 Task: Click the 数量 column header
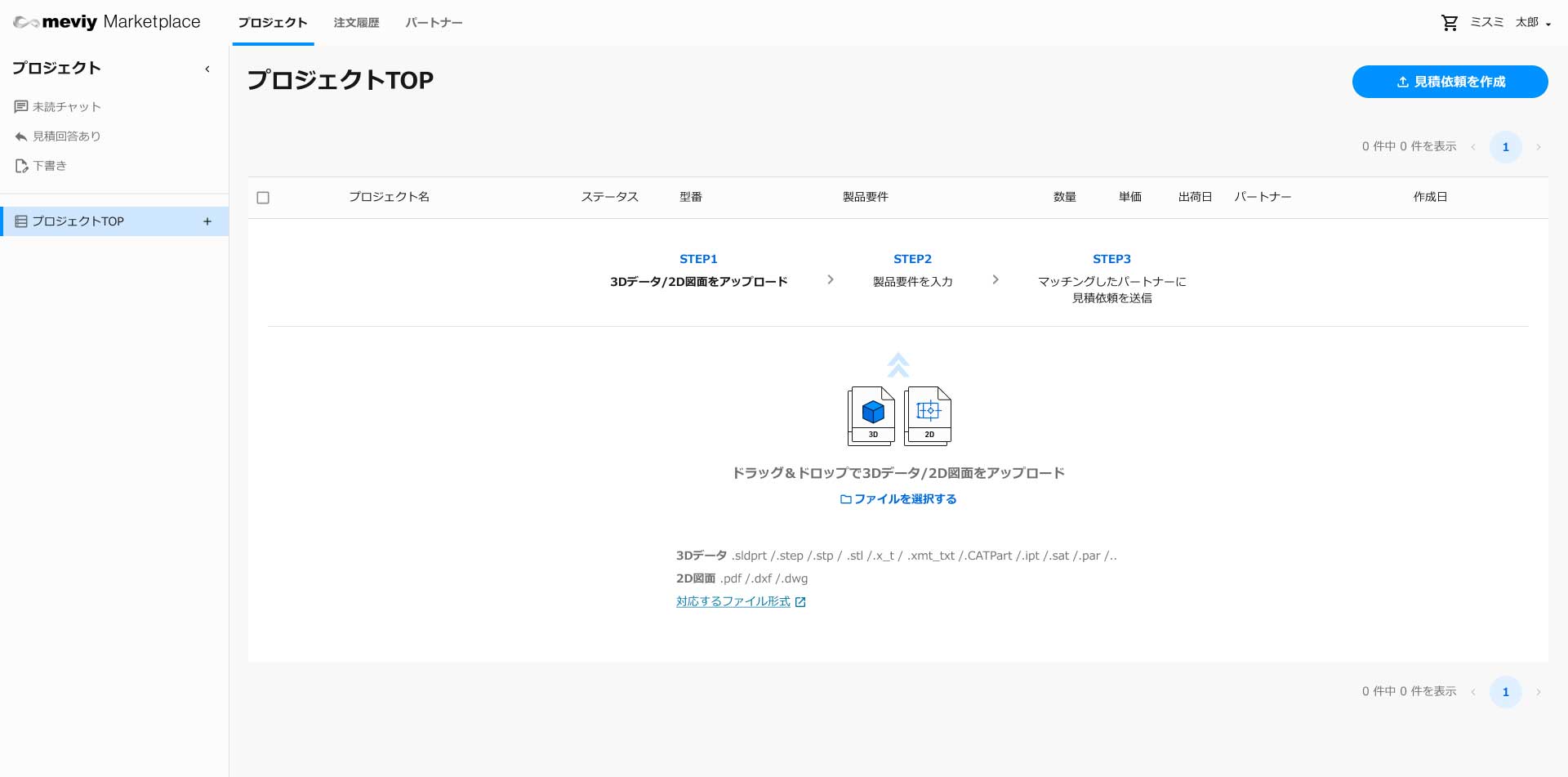pyautogui.click(x=1065, y=197)
